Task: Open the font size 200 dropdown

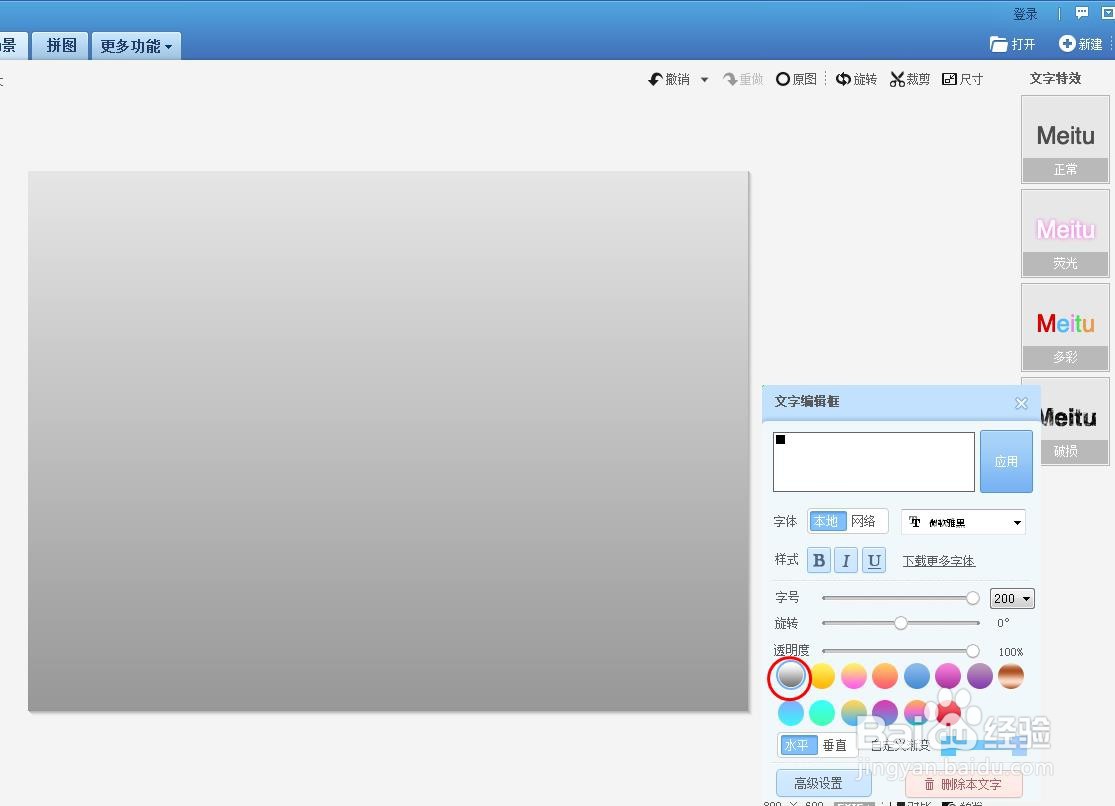Action: tap(1012, 598)
